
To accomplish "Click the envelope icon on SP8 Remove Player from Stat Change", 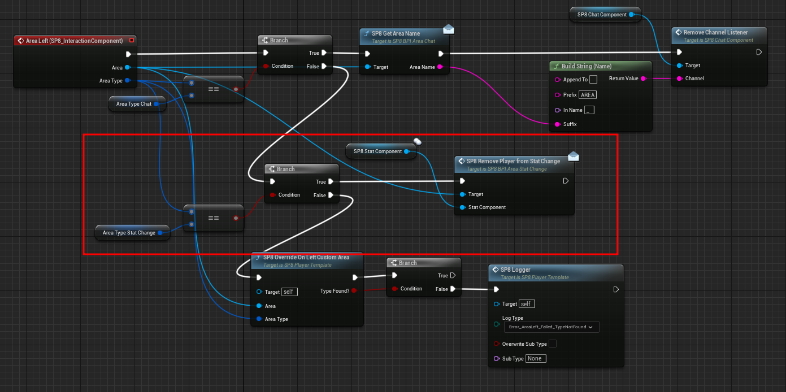I will 573,156.
